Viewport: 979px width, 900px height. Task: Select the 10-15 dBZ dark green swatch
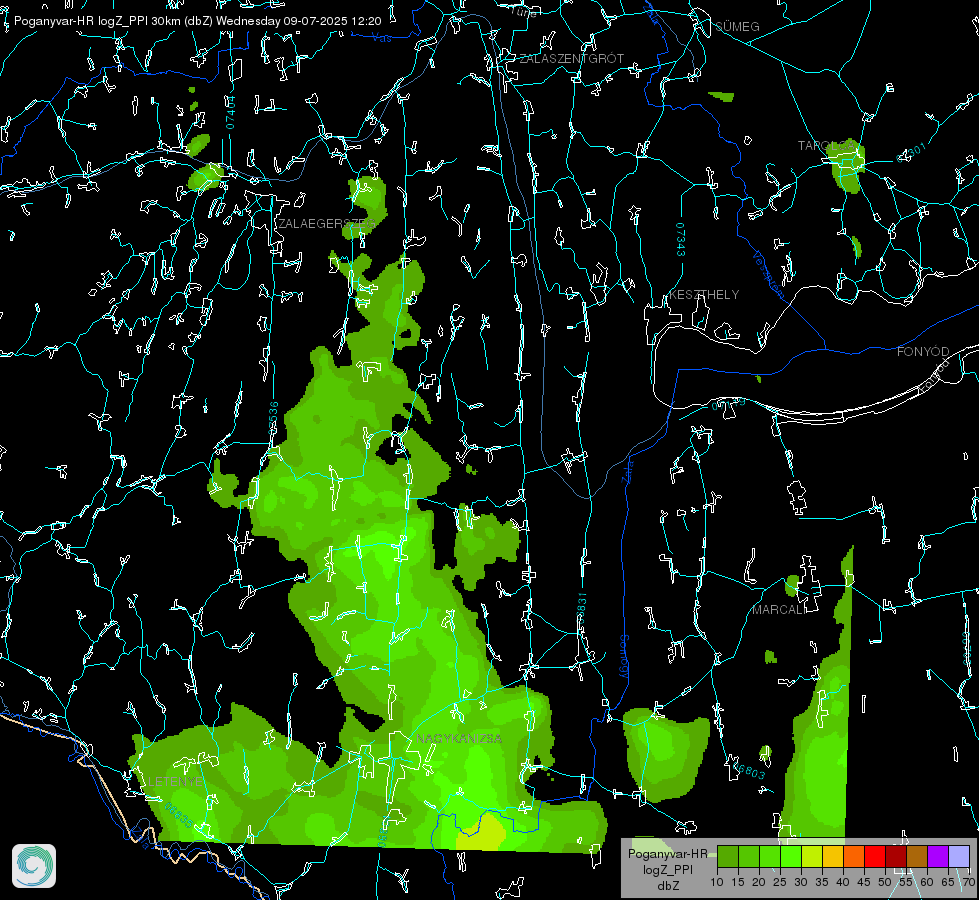727,856
